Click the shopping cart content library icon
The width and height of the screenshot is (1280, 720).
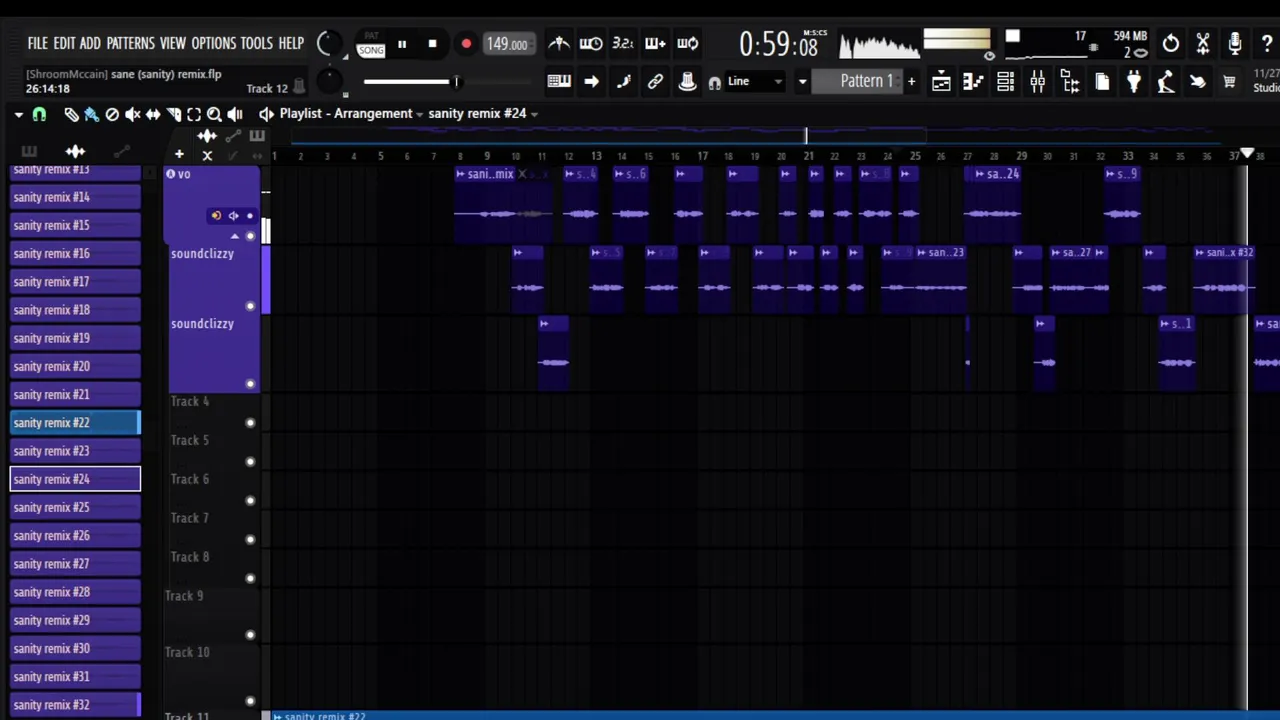(1229, 82)
